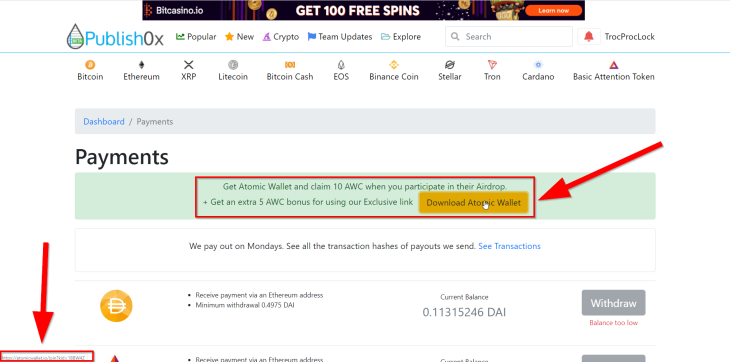Click the Balance too low message
This screenshot has height=362, width=730.
[614, 322]
